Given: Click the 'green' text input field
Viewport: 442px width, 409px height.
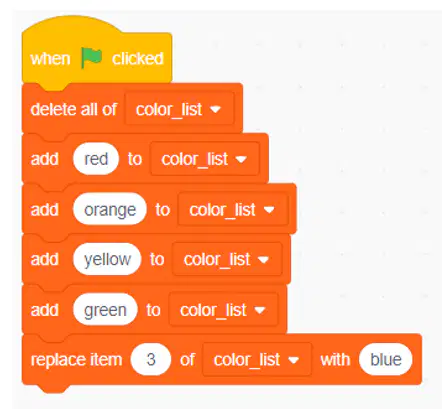Looking at the screenshot, I should click(105, 310).
